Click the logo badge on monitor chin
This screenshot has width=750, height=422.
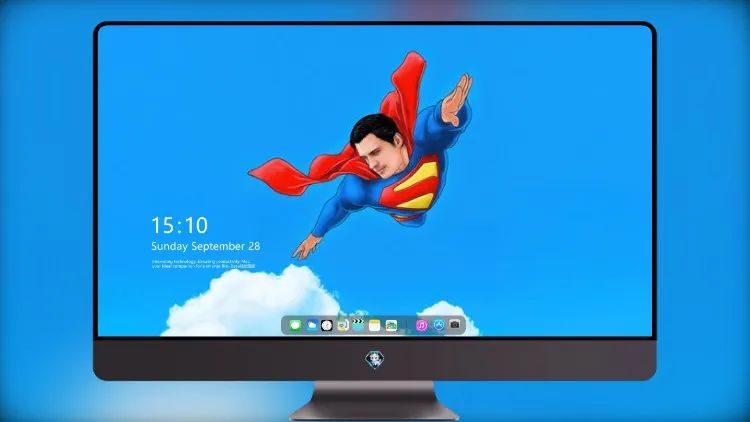tap(375, 359)
